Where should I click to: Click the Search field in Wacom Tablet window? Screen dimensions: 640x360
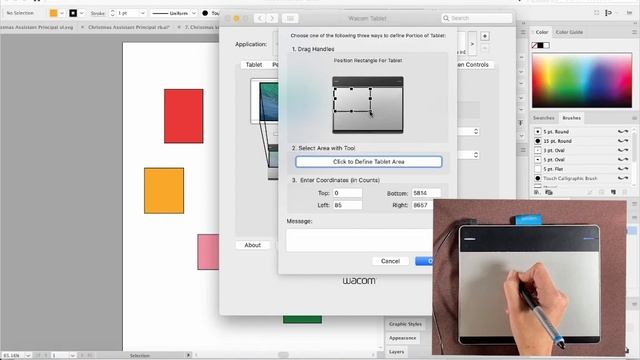point(477,18)
